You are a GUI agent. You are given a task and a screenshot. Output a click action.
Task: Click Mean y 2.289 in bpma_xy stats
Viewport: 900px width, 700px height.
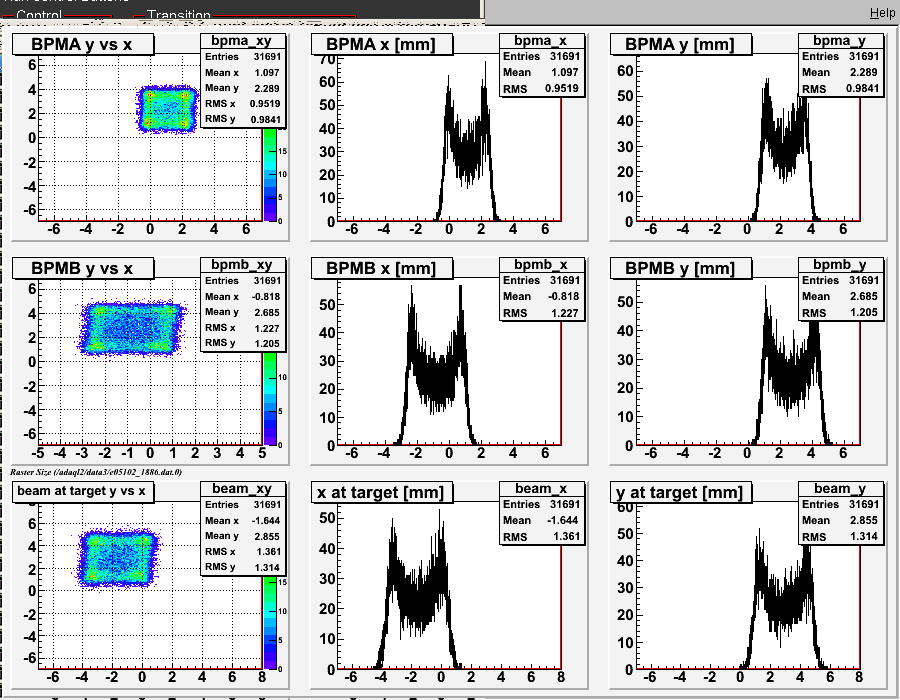click(242, 88)
